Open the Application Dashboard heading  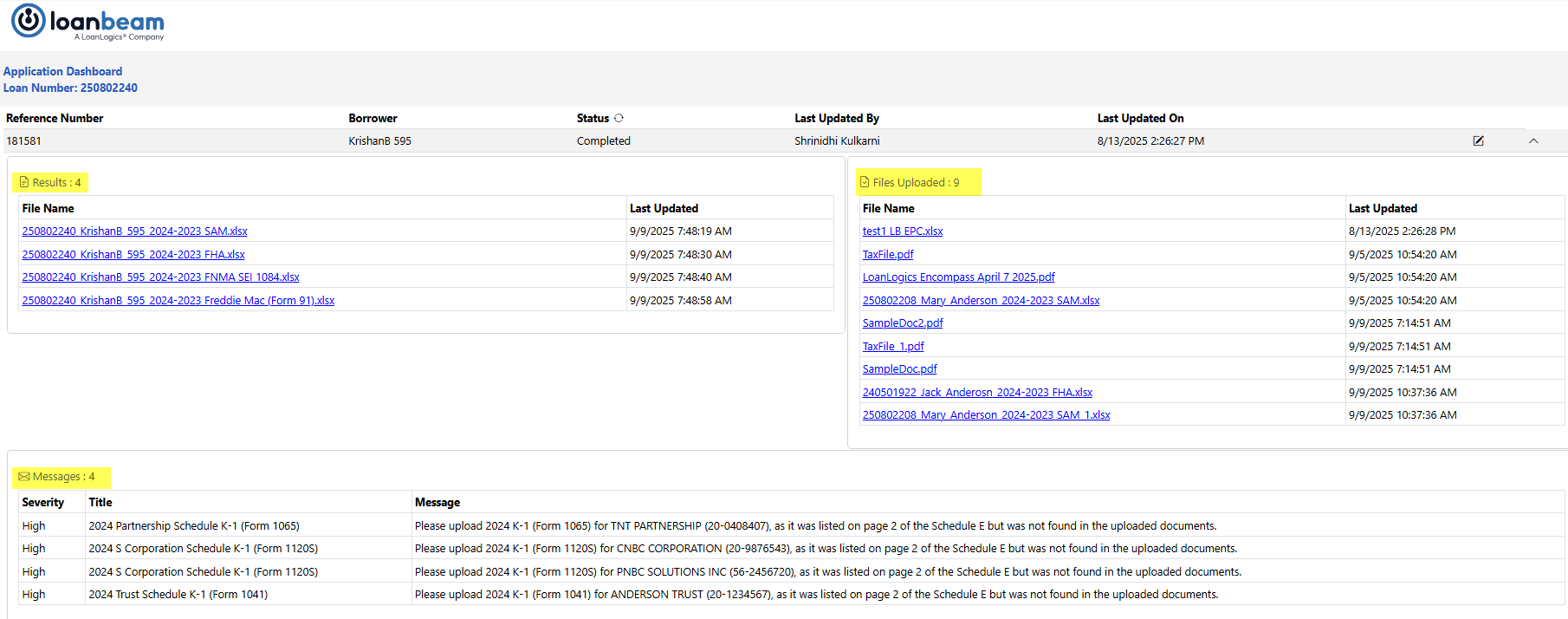tap(62, 71)
